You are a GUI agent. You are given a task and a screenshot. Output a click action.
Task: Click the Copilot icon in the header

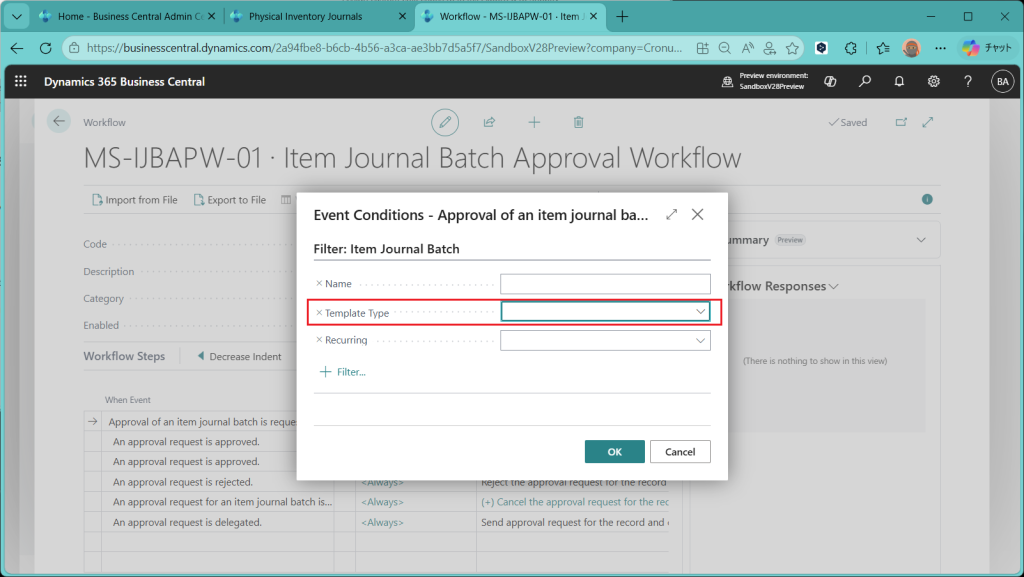pos(830,82)
